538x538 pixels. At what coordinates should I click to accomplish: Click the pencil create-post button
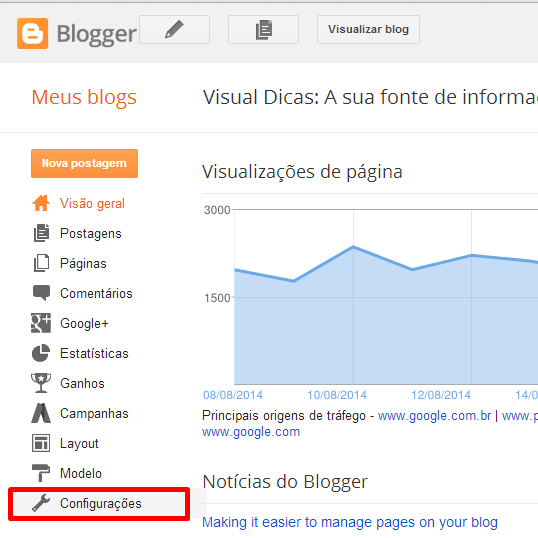(174, 30)
